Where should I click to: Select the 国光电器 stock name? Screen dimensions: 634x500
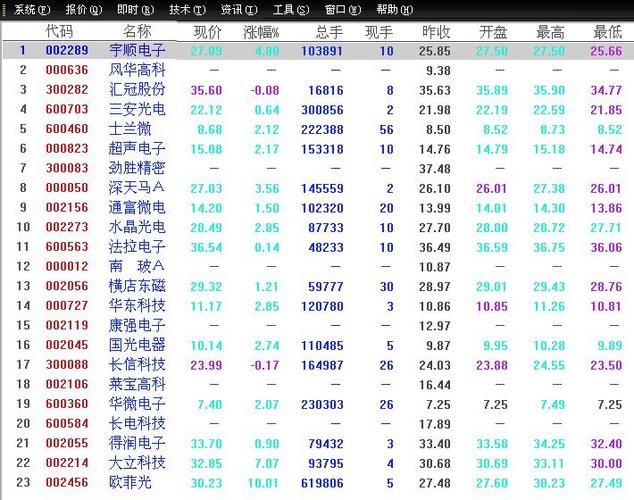pos(137,345)
